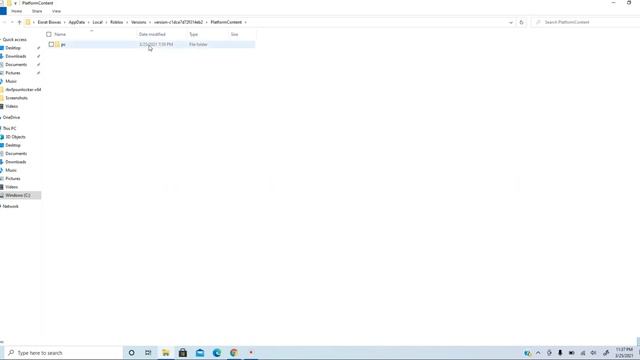Screen dimensions: 640x360
Task: Open the View ribbon tab
Action: pos(56,11)
